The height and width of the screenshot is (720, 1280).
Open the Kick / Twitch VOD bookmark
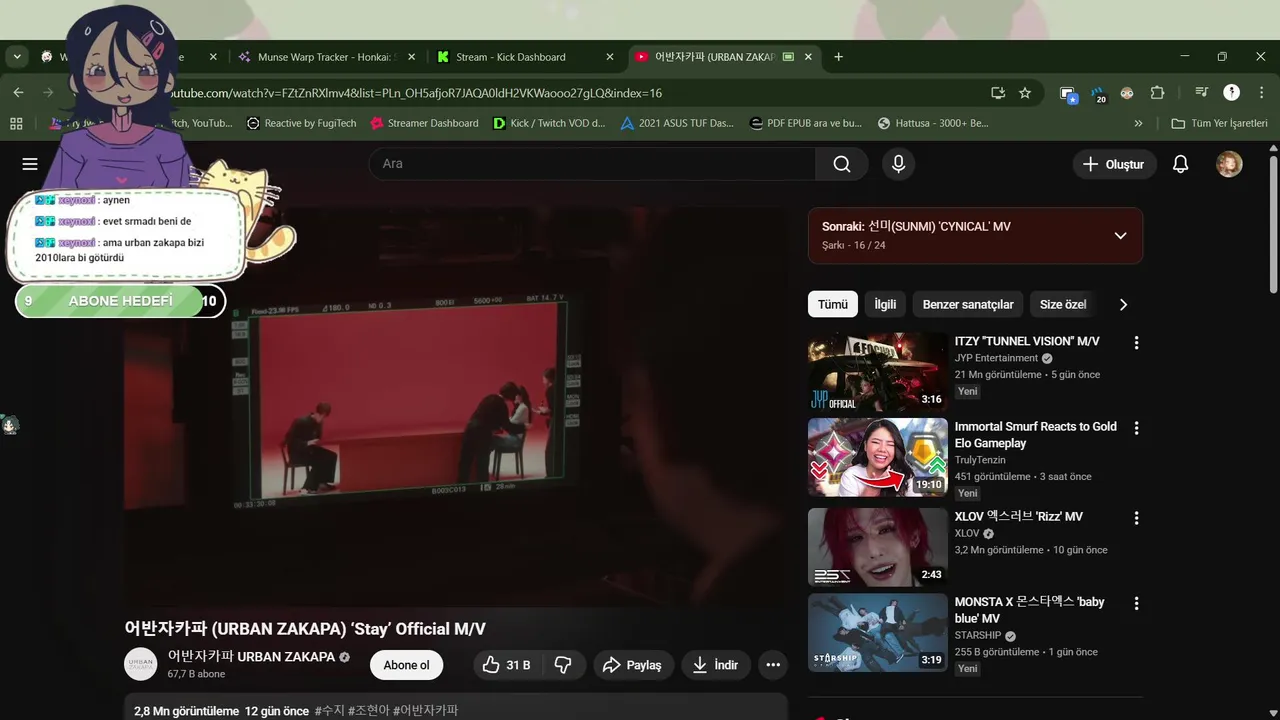[x=549, y=123]
